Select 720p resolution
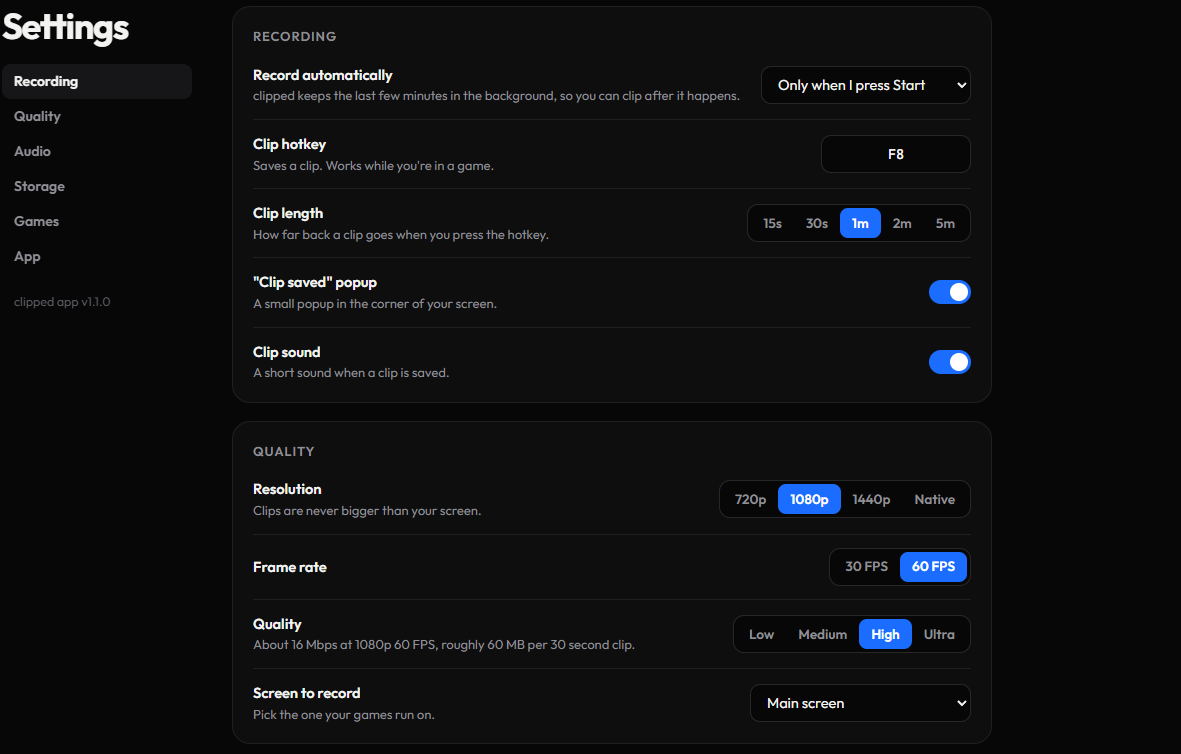The image size is (1181, 754). pos(750,499)
